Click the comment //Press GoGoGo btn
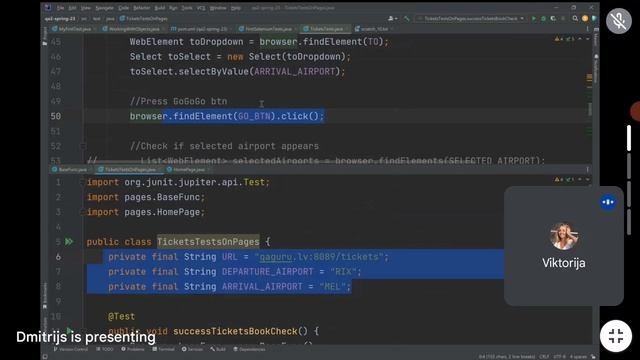This screenshot has width=640, height=360. pos(178,101)
